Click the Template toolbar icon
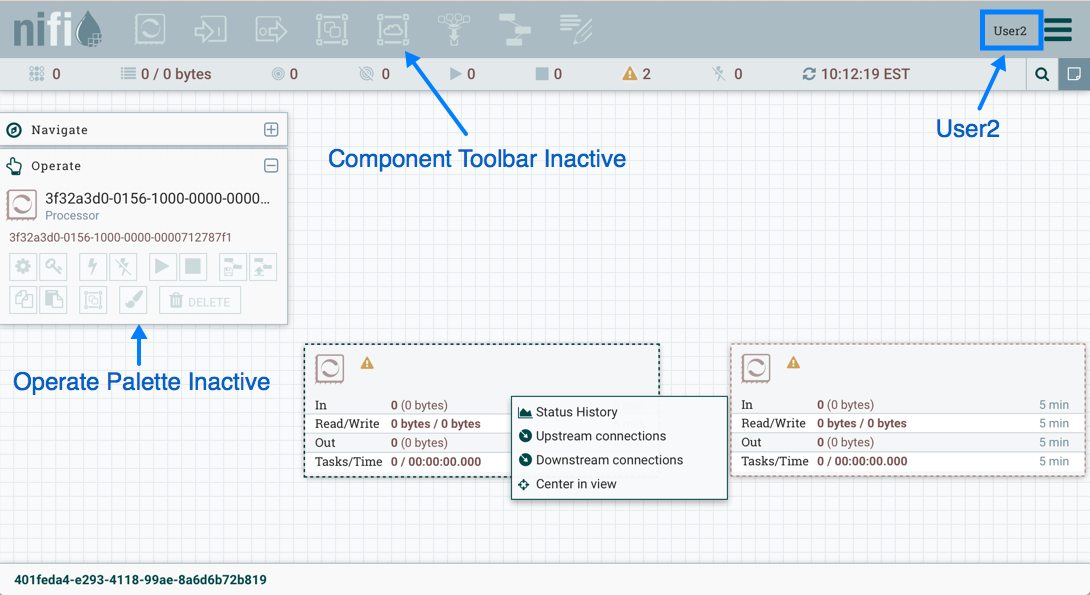Image resolution: width=1090 pixels, height=595 pixels. tap(515, 29)
